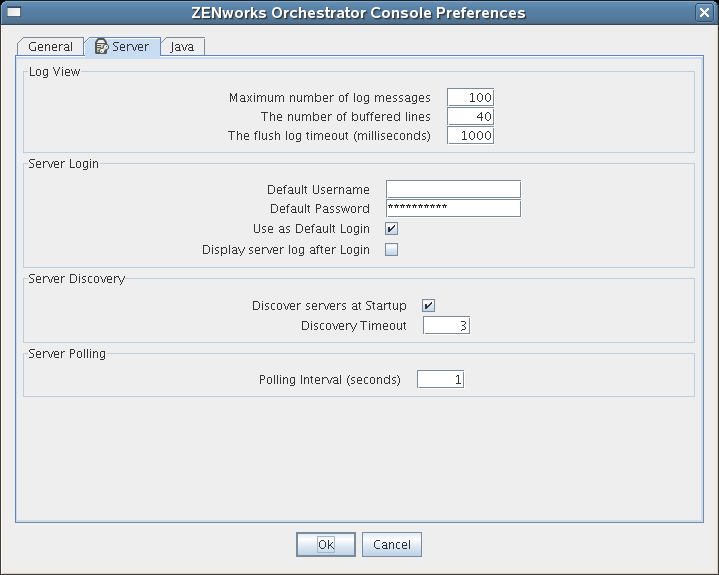
Task: Click the Server tab icon
Action: [x=102, y=47]
